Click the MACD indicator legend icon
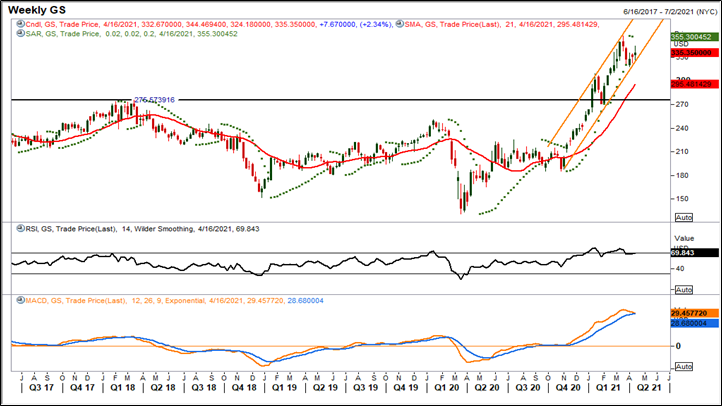Viewport: 722px width, 406px height. (20, 300)
